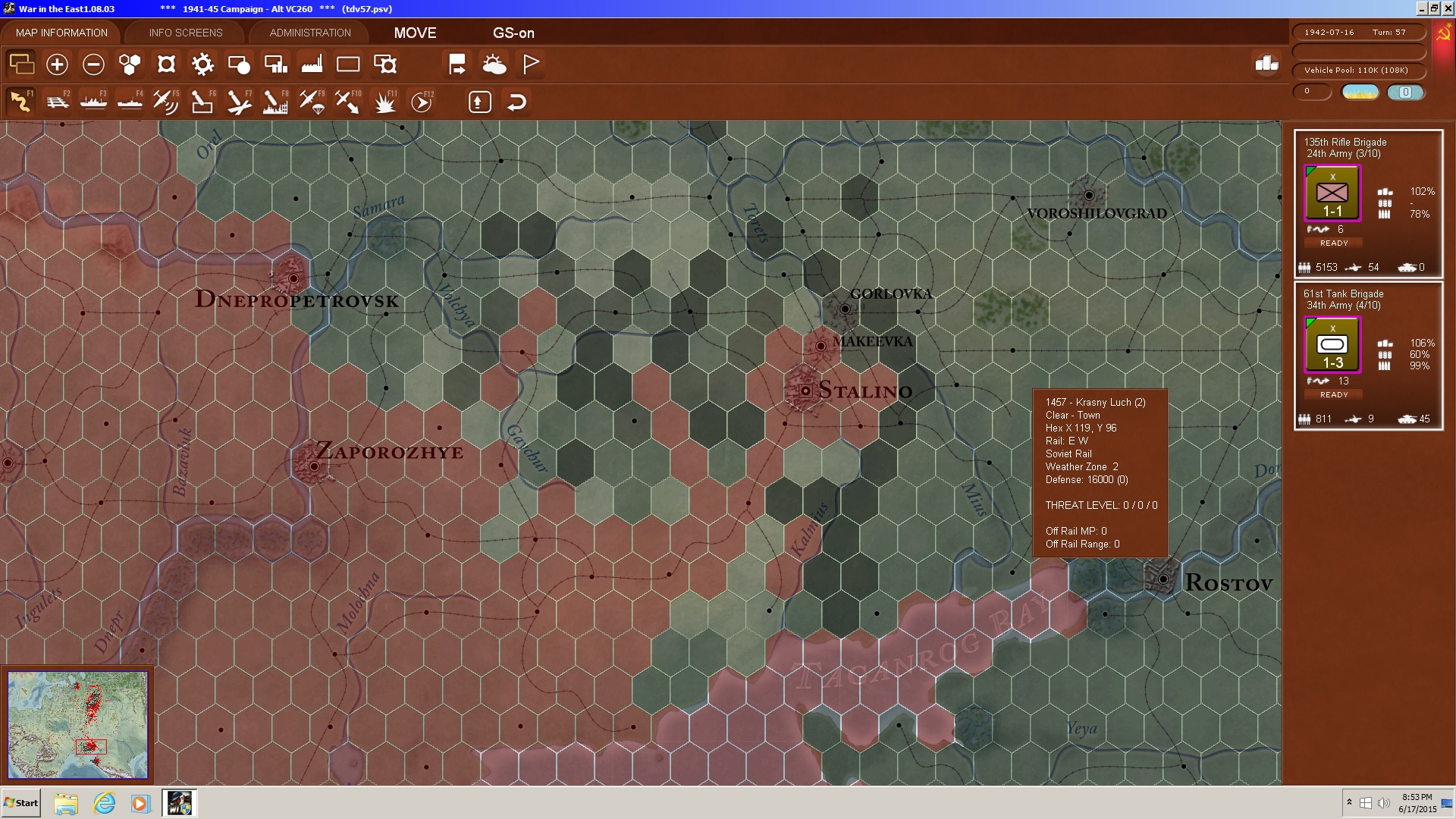This screenshot has height=819, width=1456.
Task: Click the Stalino city hex
Action: (805, 391)
